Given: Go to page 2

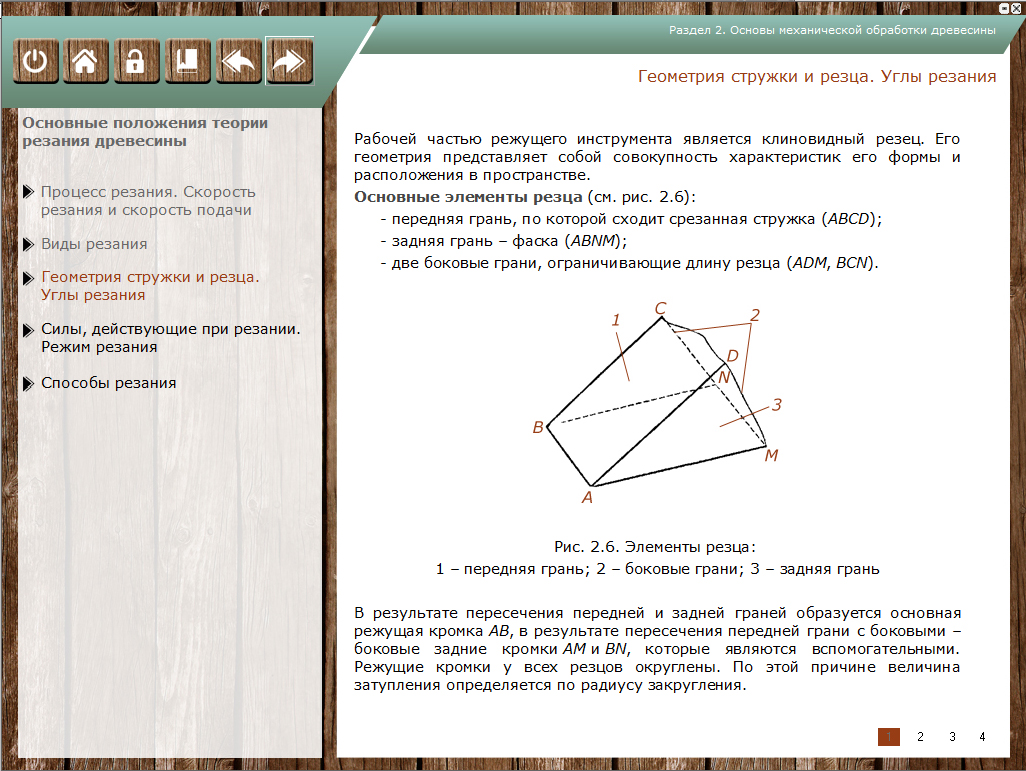Looking at the screenshot, I should (x=920, y=737).
